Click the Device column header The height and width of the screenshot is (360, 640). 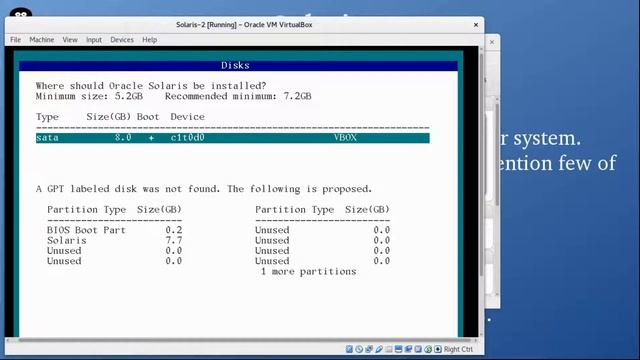point(187,117)
